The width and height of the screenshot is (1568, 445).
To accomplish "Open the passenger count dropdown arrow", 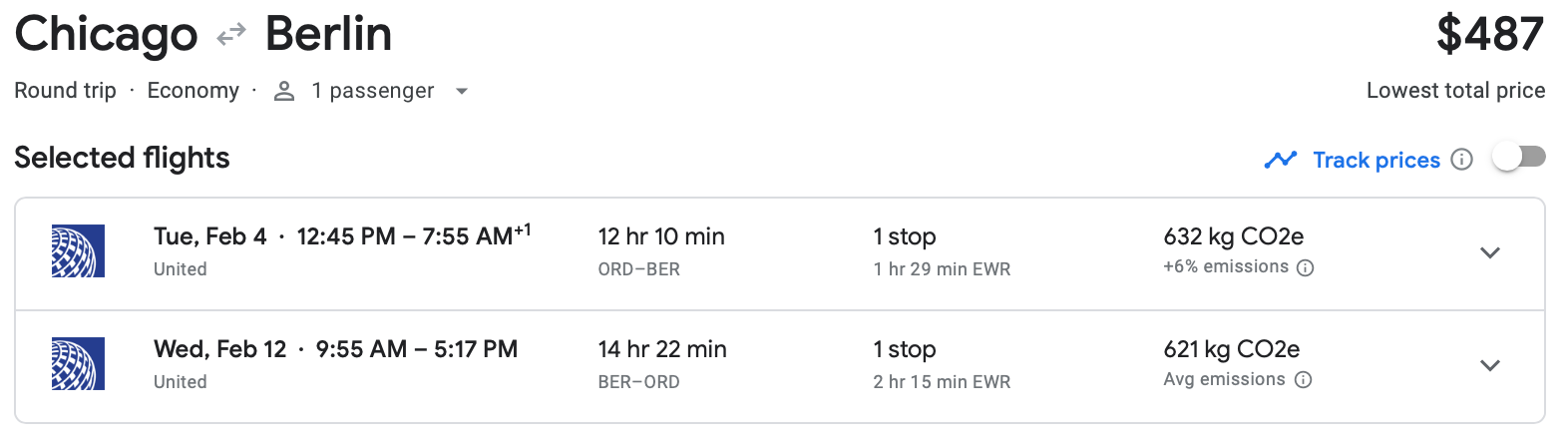I will pyautogui.click(x=461, y=91).
